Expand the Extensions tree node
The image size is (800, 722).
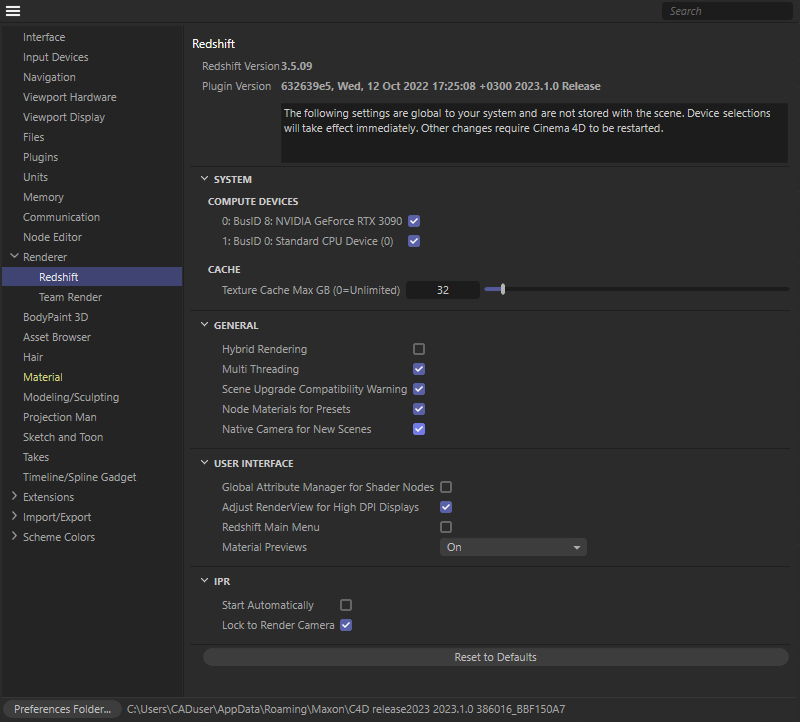point(14,496)
